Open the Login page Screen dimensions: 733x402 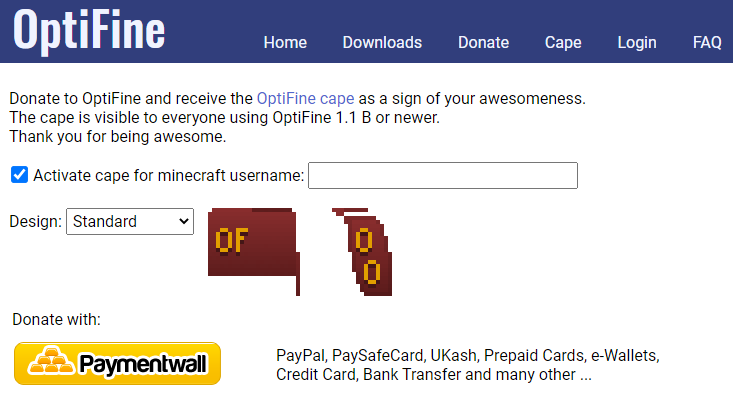click(637, 42)
